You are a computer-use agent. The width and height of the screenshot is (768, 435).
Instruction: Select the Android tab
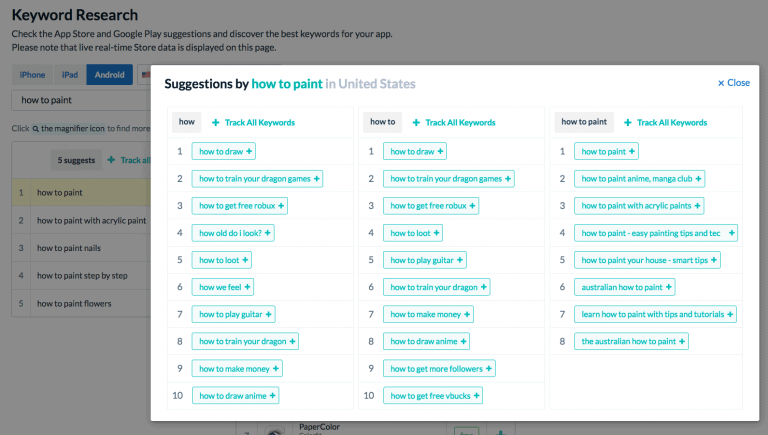tap(109, 75)
